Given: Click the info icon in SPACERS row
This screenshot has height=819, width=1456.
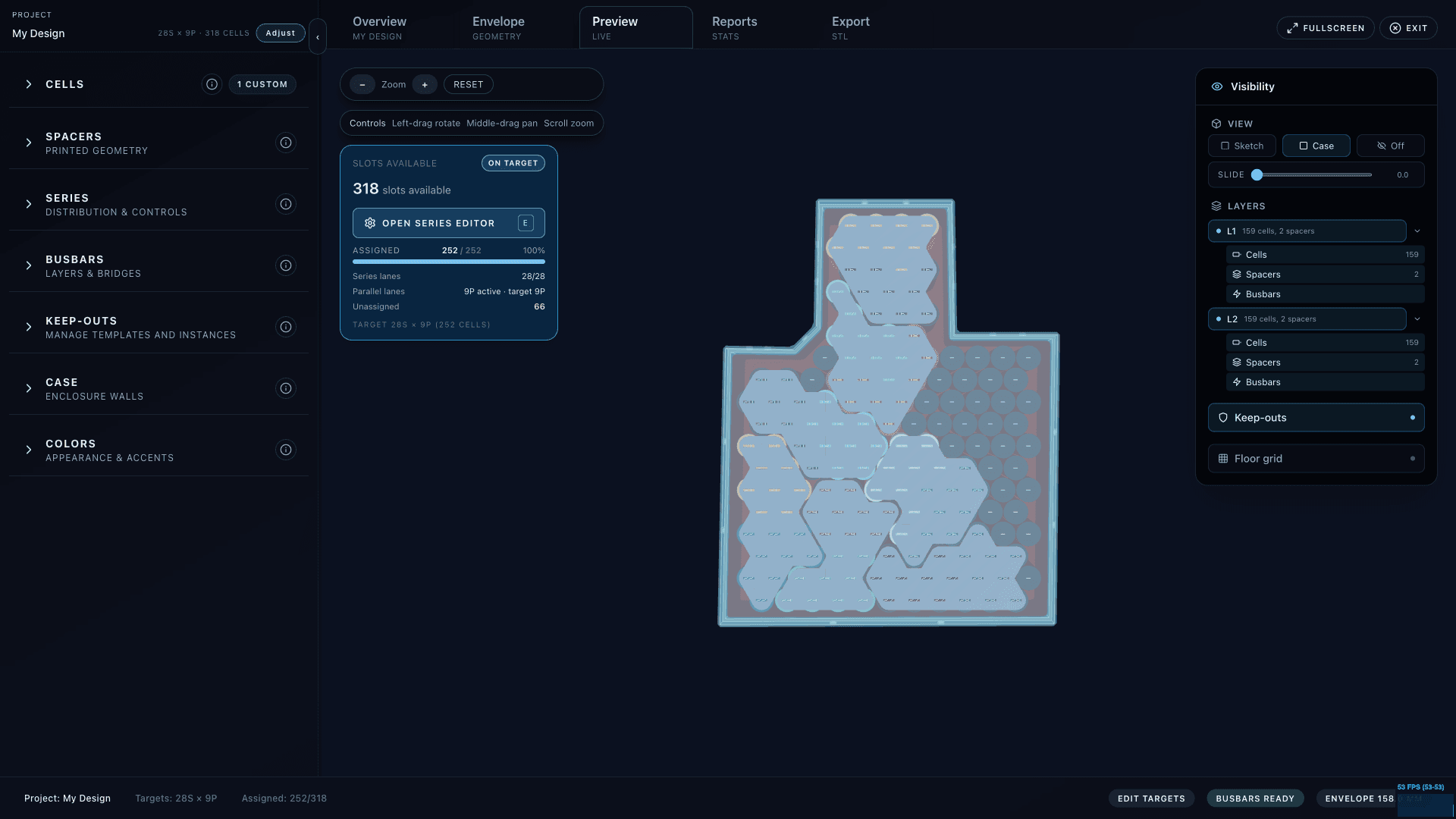Looking at the screenshot, I should tap(286, 143).
